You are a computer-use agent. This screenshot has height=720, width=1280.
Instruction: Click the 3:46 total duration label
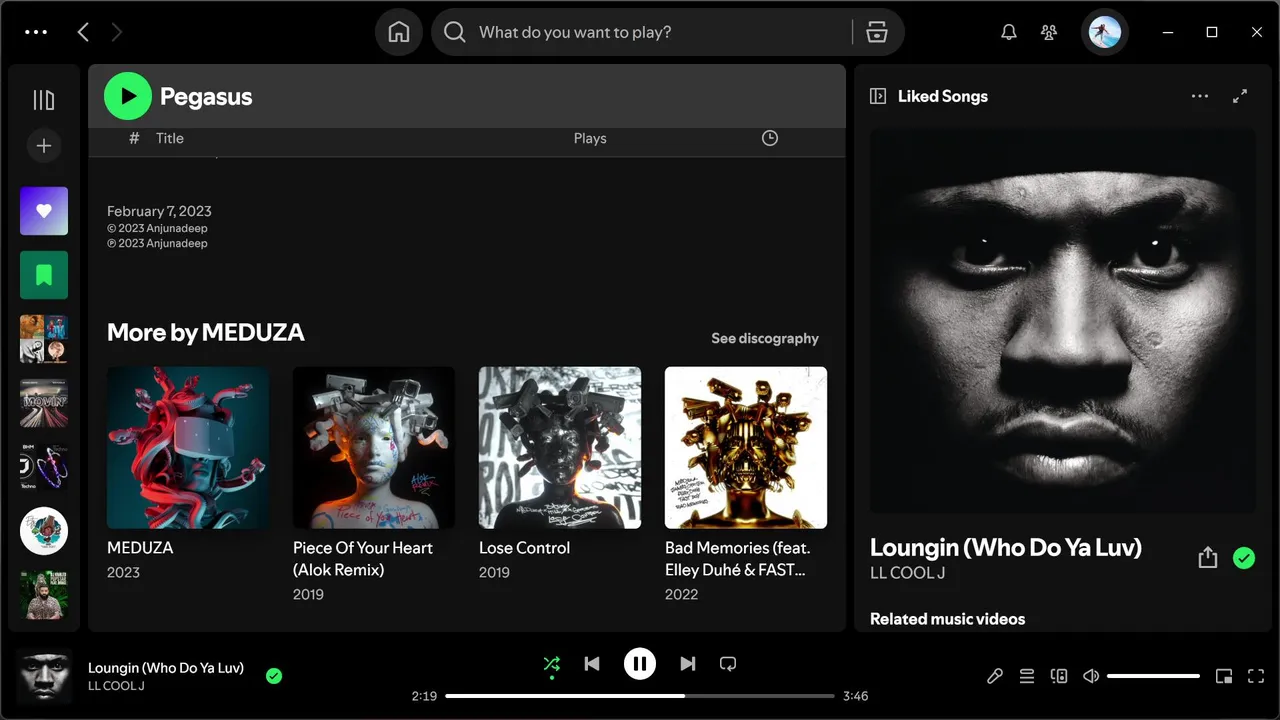point(855,696)
